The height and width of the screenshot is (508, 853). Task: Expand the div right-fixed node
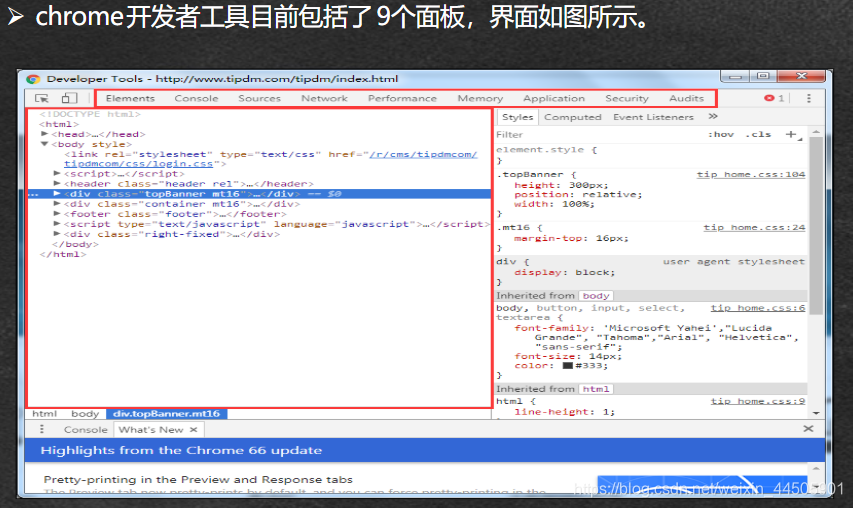(x=57, y=234)
